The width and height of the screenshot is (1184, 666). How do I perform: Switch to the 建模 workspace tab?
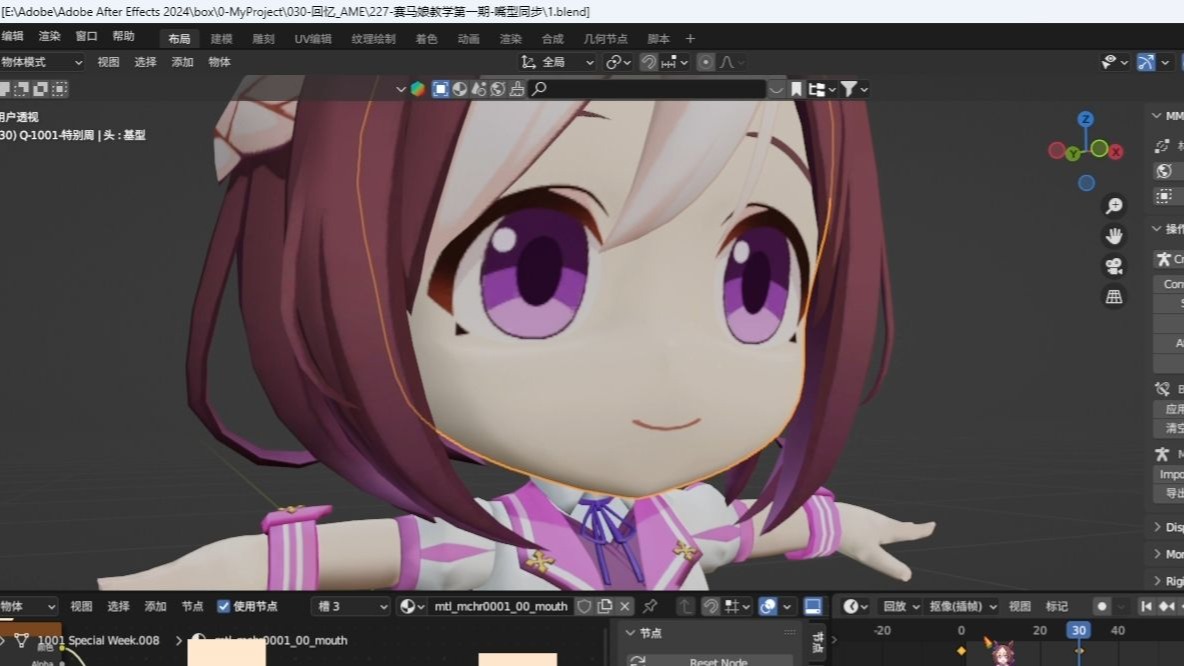click(x=221, y=39)
